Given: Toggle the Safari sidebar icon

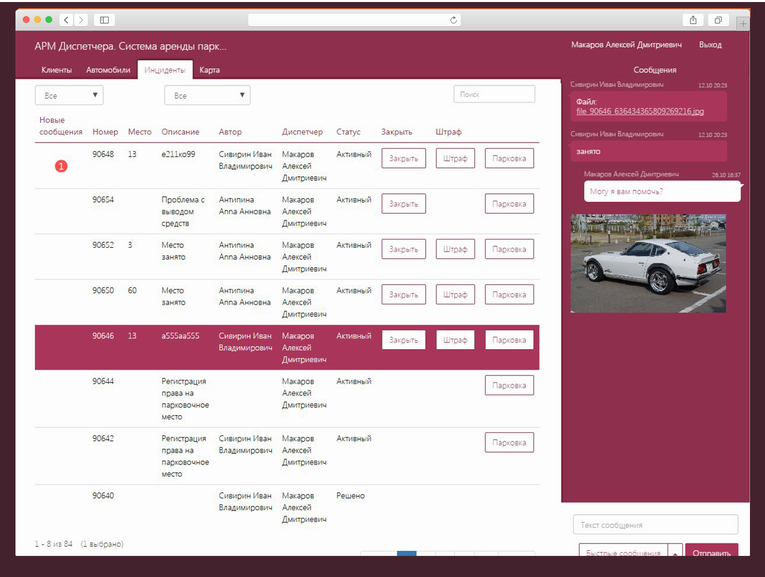Looking at the screenshot, I should click(x=104, y=20).
